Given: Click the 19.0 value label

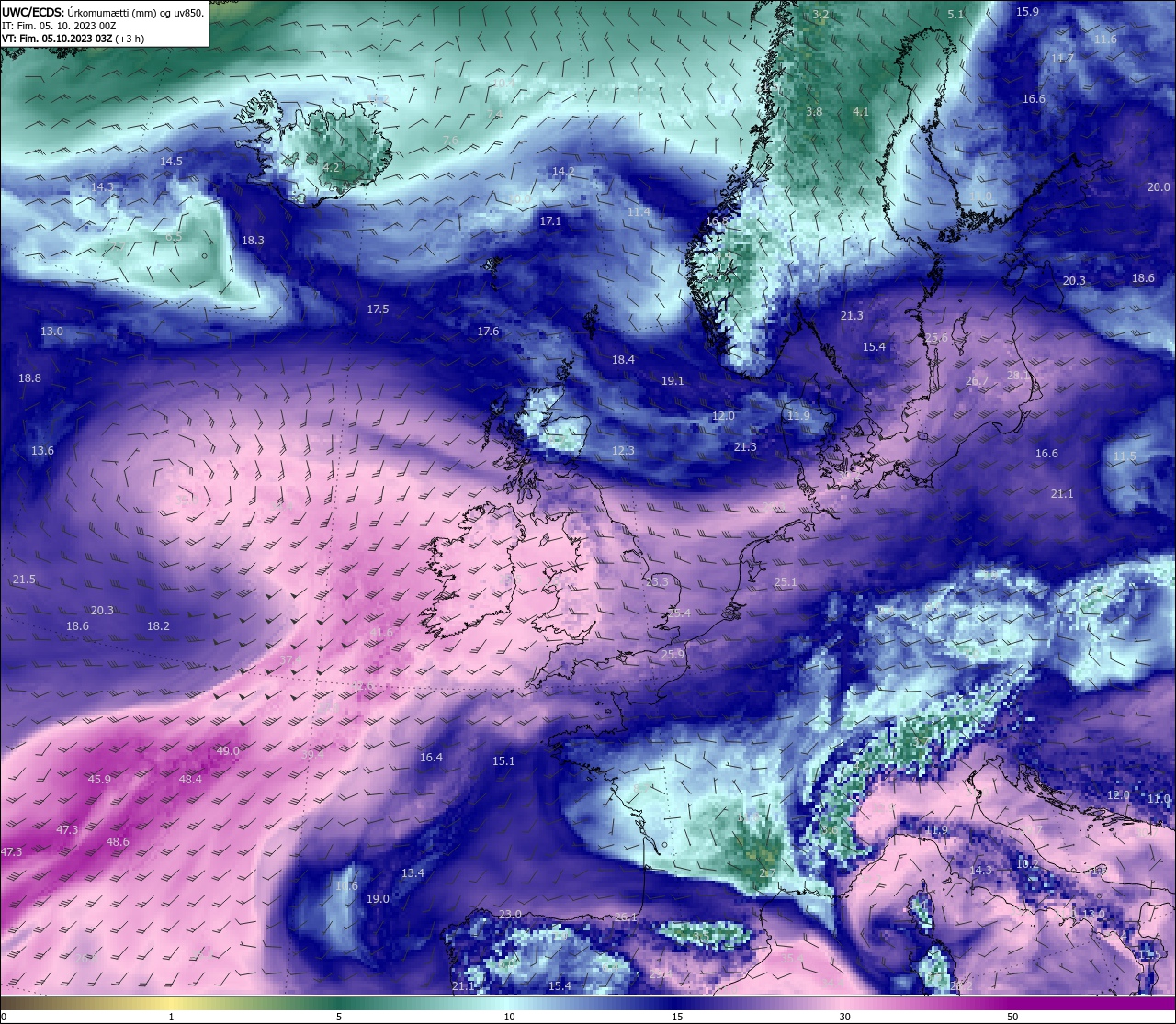Looking at the screenshot, I should 378,899.
